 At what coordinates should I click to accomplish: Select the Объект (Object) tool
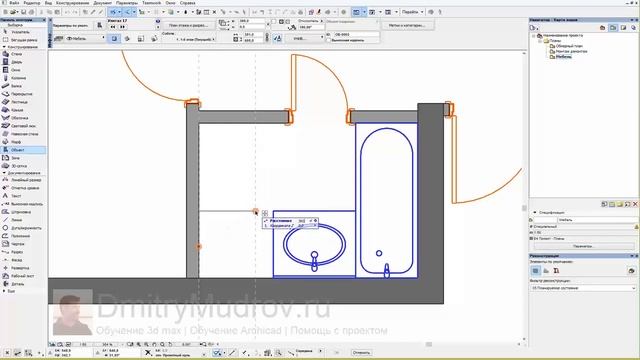point(23,150)
